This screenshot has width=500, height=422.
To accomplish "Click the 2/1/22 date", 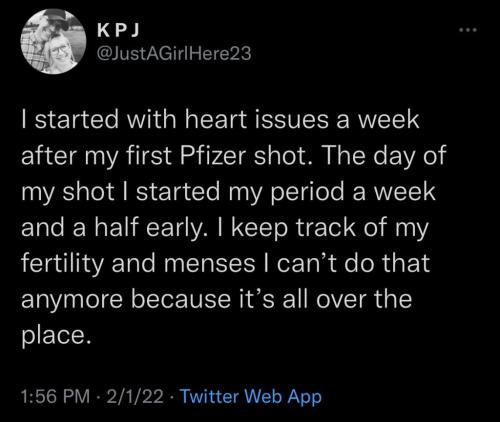I will click(x=135, y=396).
